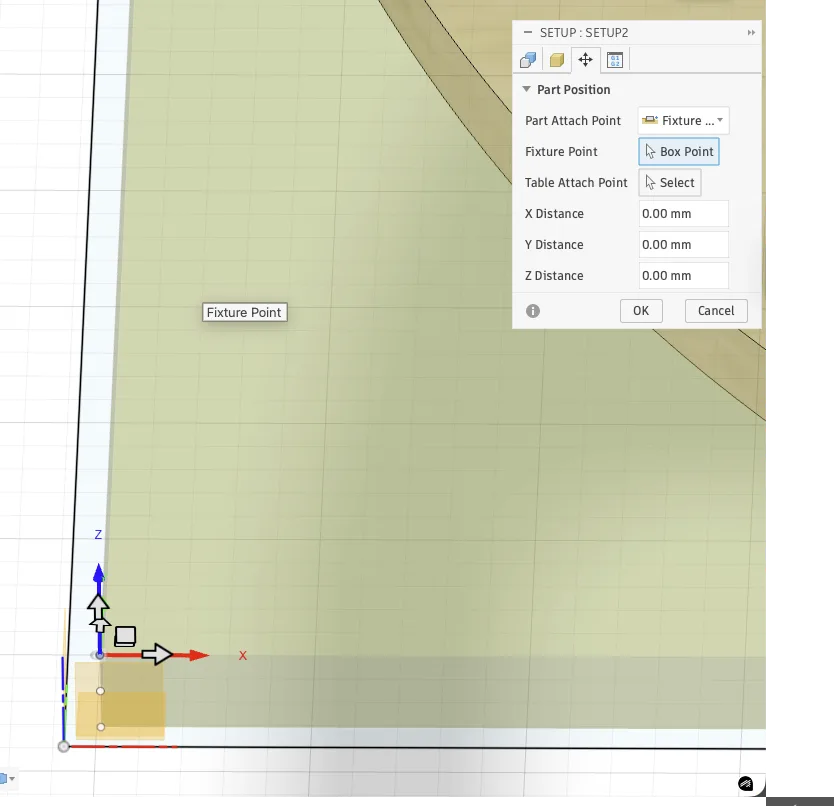The image size is (834, 806).
Task: Confirm the setup with OK
Action: point(640,310)
